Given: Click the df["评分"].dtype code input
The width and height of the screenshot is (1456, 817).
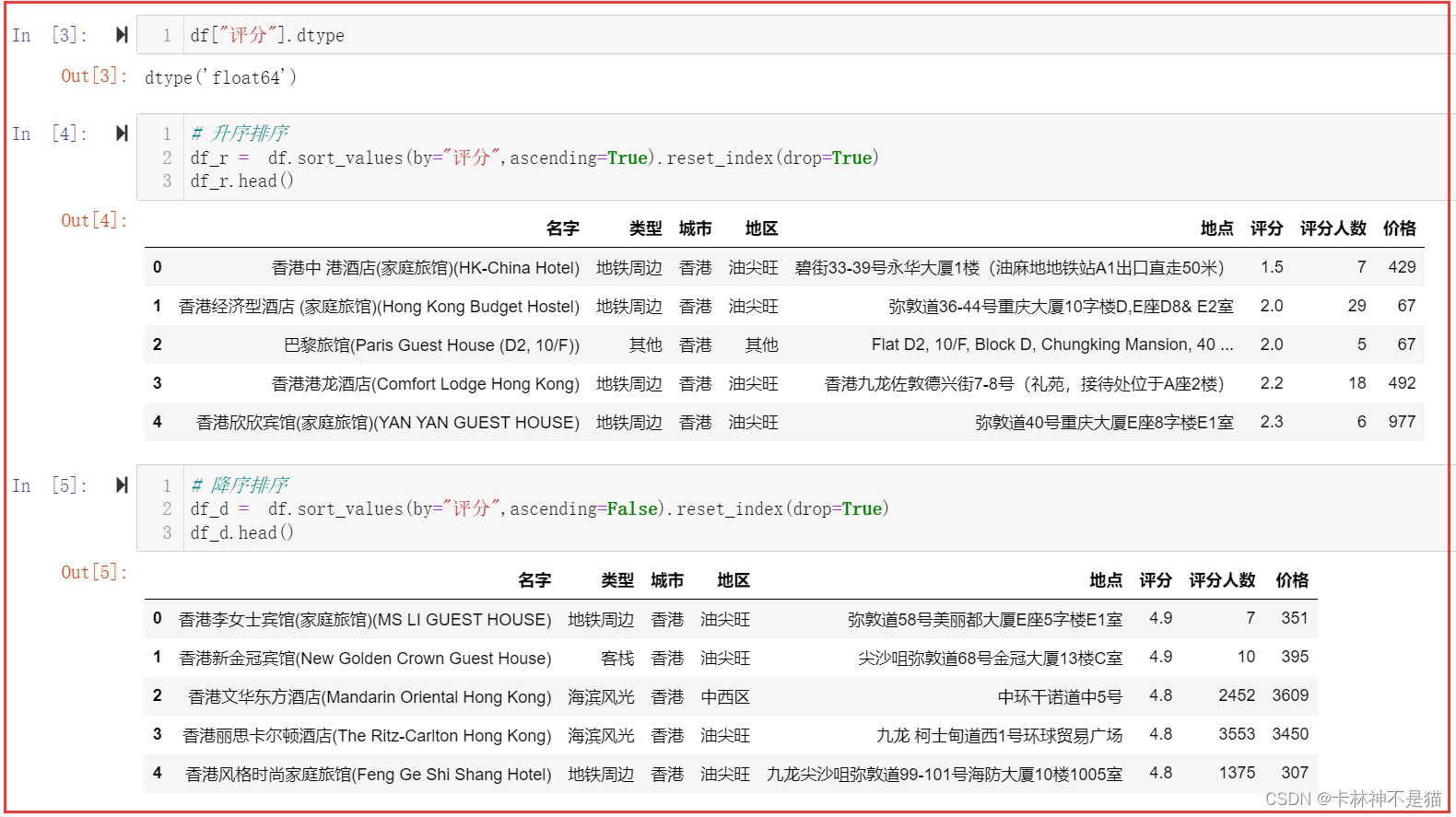Looking at the screenshot, I should pos(267,35).
